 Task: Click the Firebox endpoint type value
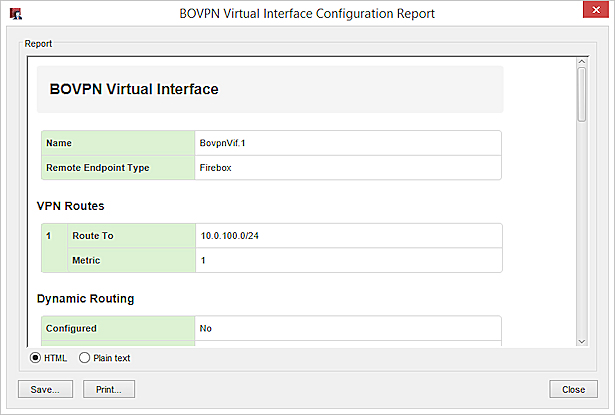(215, 167)
